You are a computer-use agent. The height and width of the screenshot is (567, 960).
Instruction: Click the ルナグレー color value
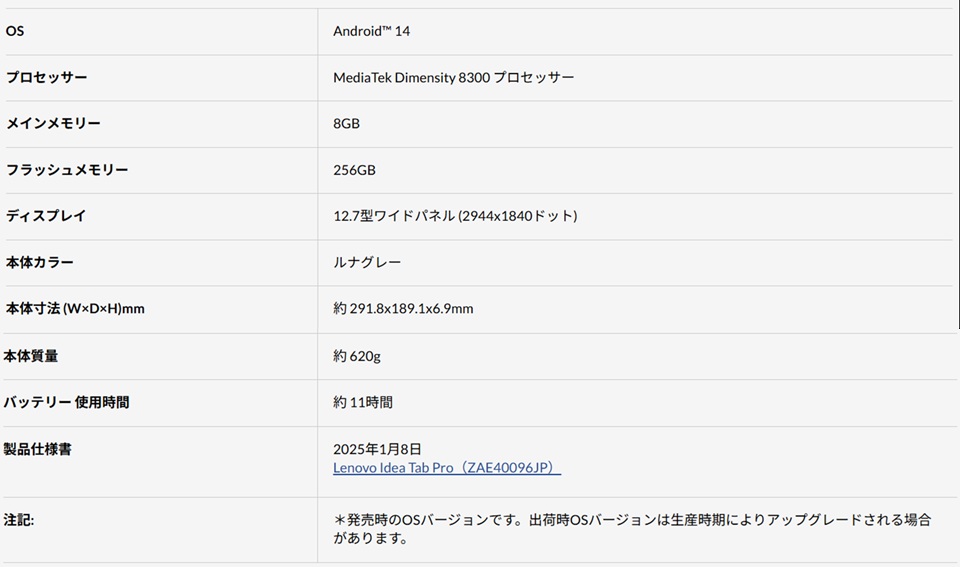[367, 262]
